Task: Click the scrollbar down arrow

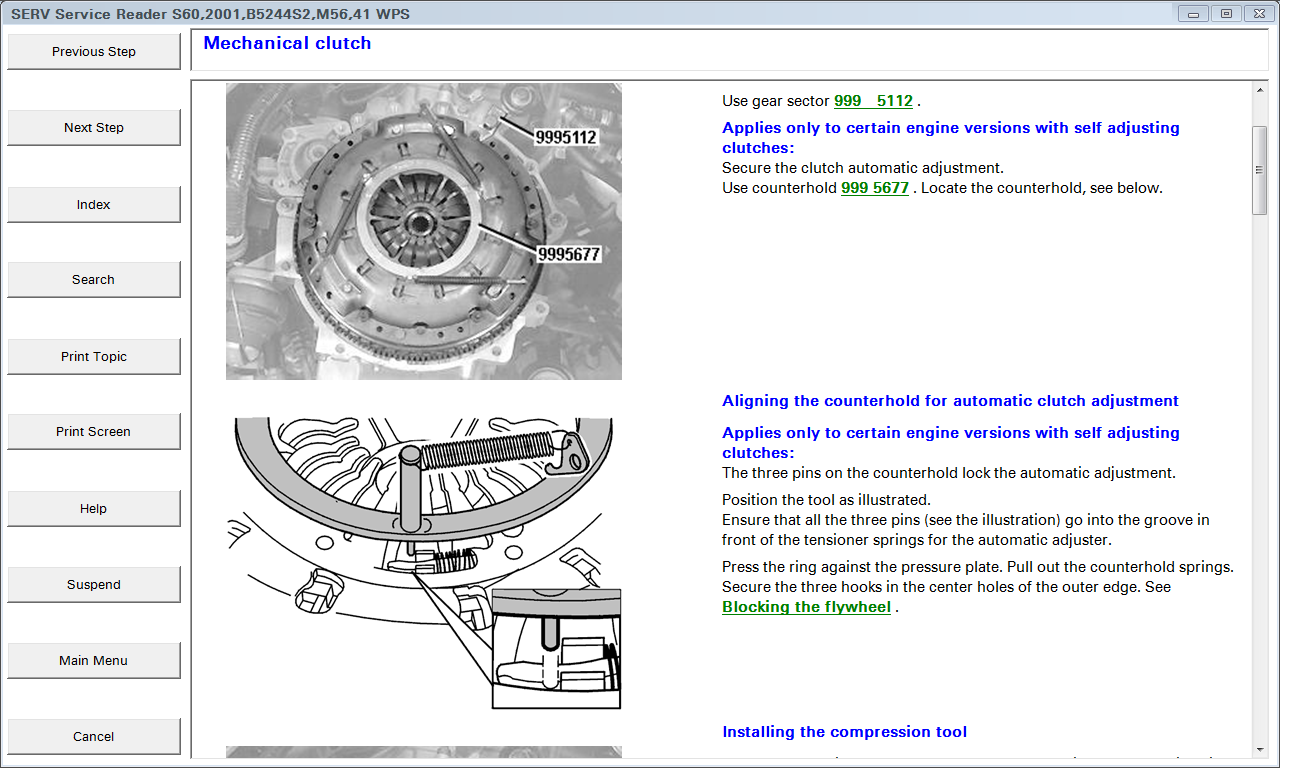Action: [x=1260, y=749]
